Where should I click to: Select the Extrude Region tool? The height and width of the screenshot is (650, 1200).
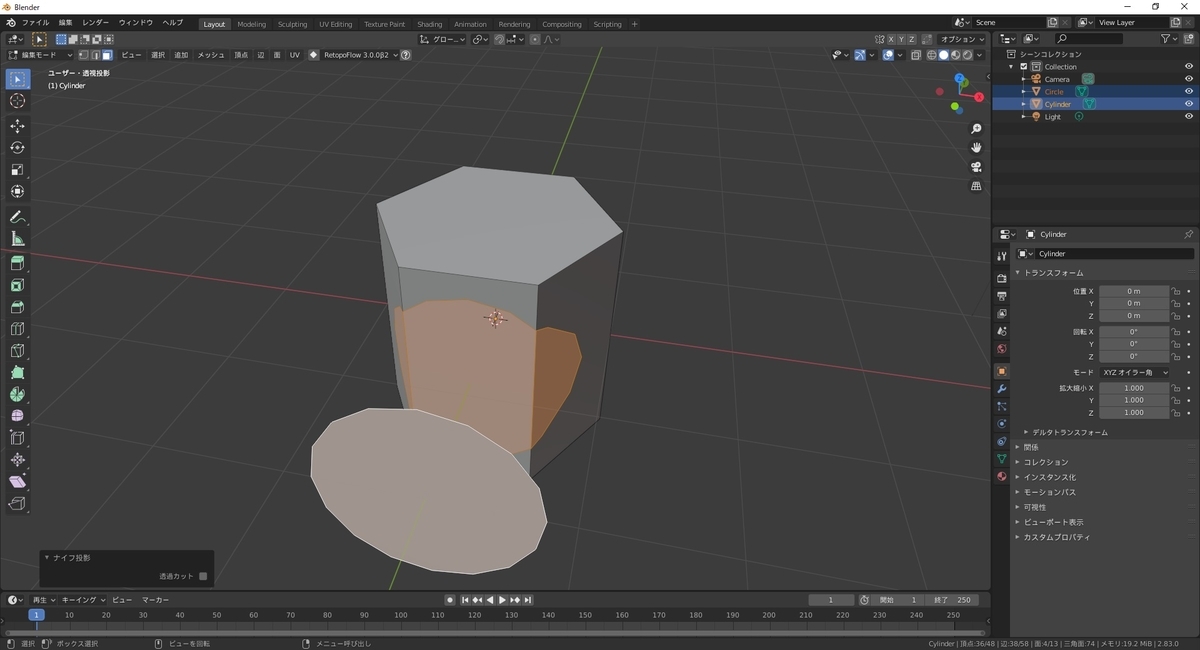point(17,263)
